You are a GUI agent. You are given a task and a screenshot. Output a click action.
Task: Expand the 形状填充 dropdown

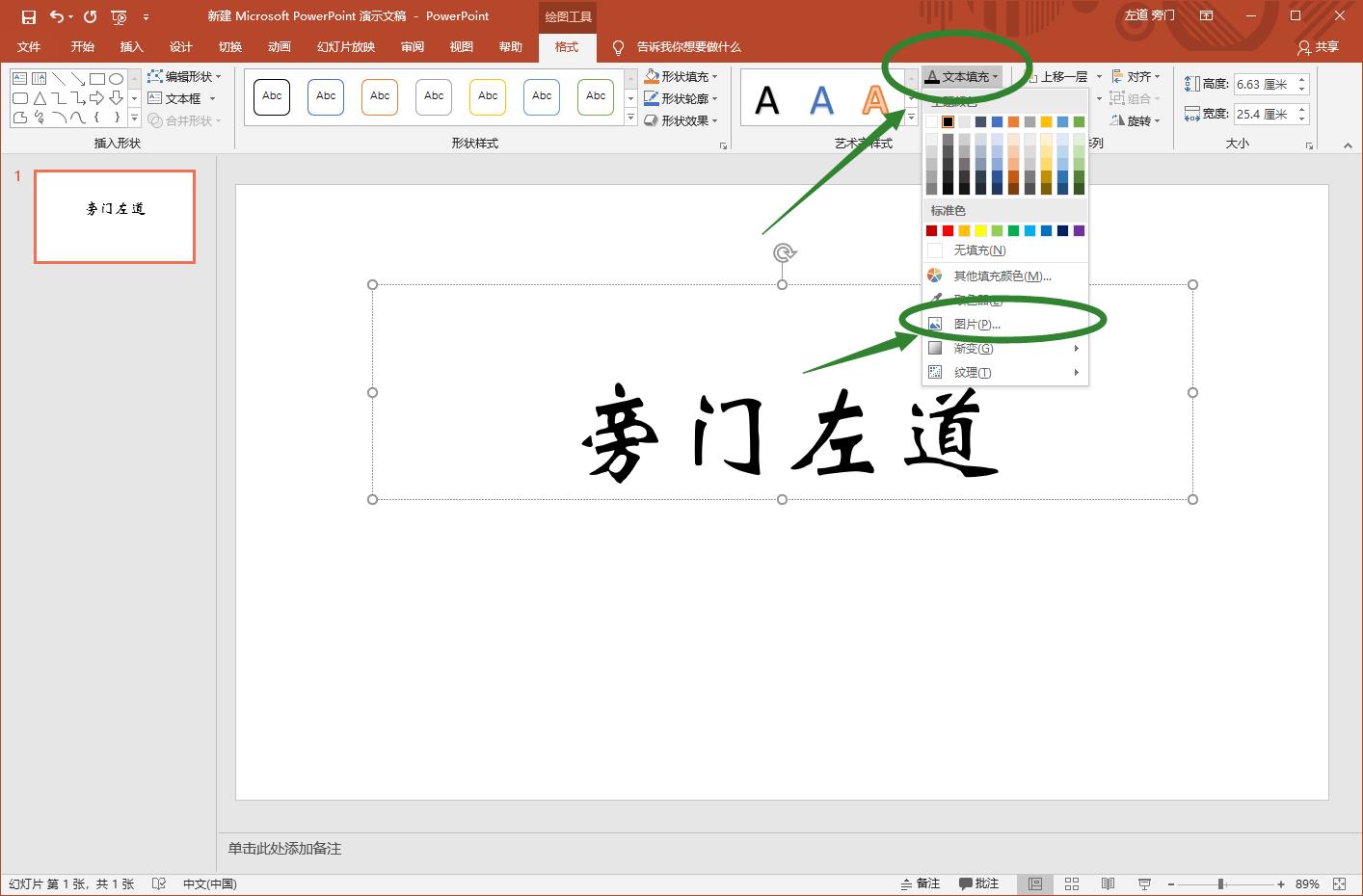681,76
